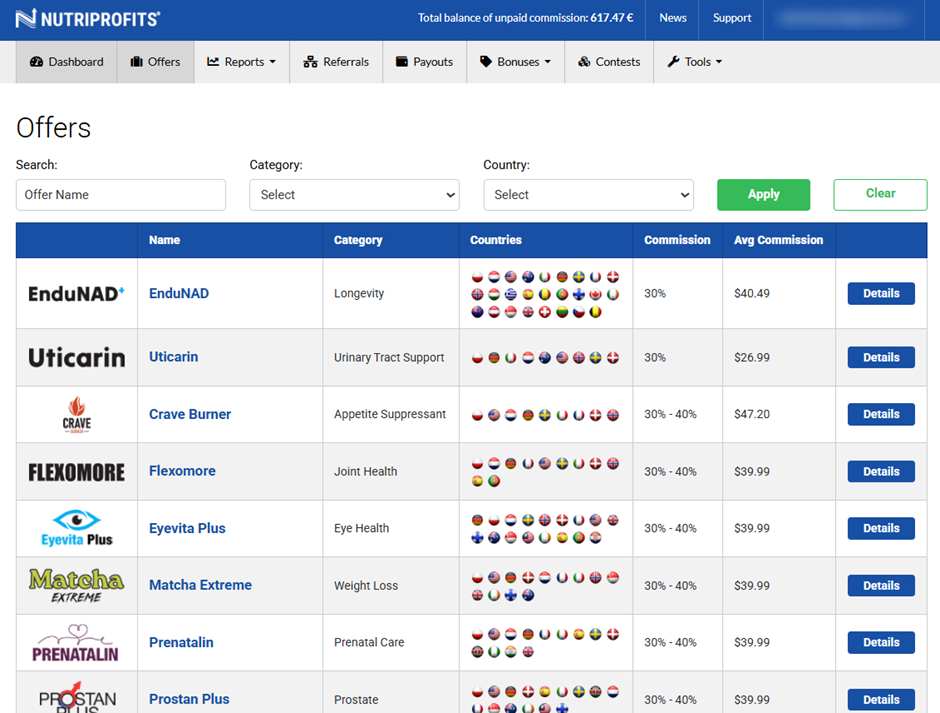This screenshot has width=940, height=713.
Task: Focus the Offer Name search field
Action: tap(121, 195)
